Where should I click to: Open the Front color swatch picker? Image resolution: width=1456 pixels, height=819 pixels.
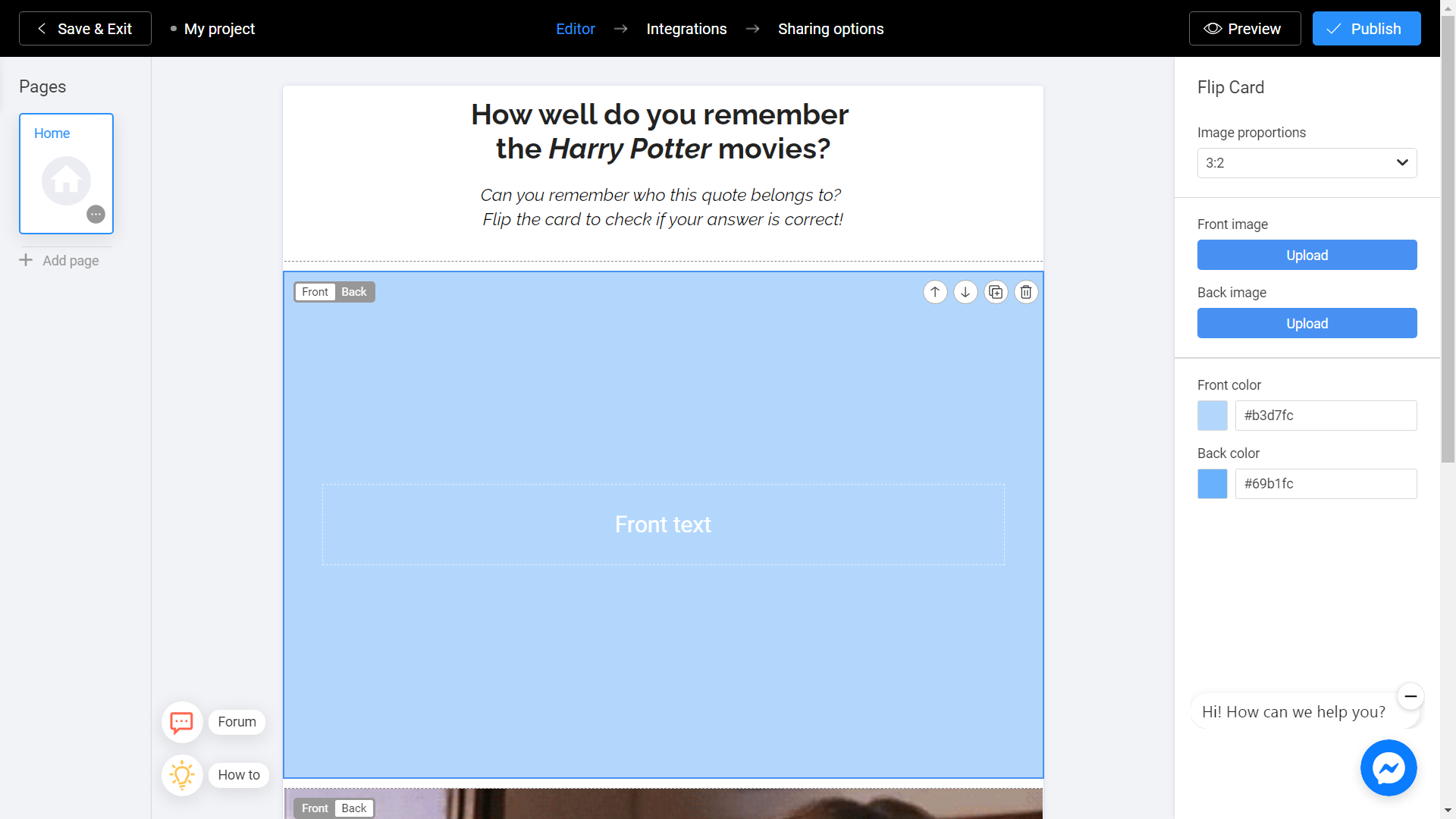click(1212, 416)
